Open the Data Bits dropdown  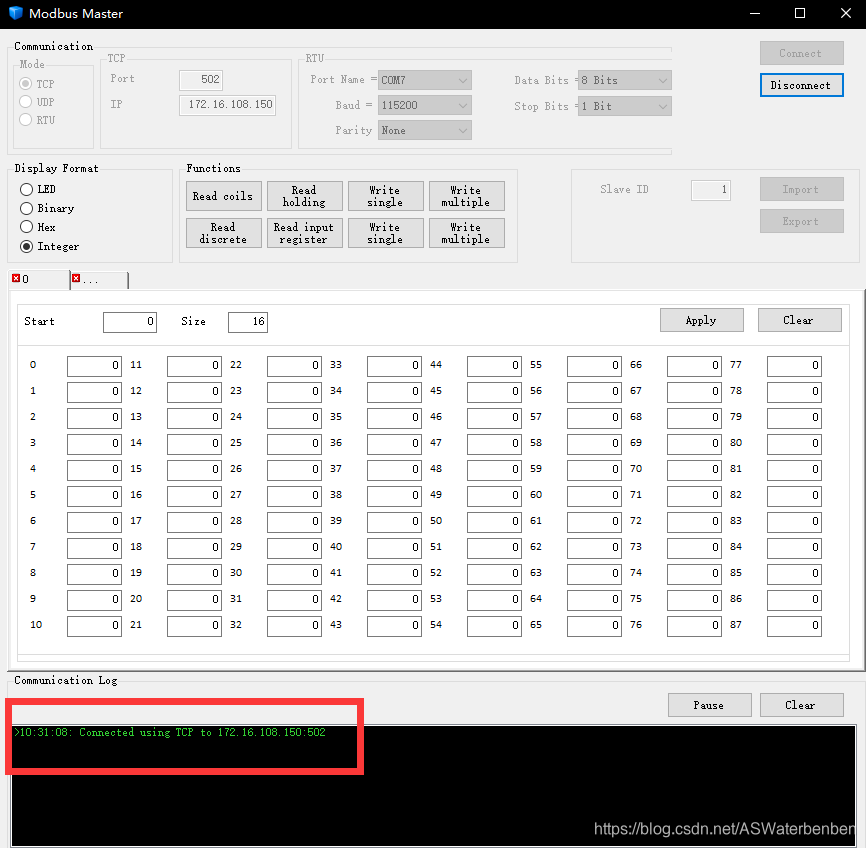625,80
